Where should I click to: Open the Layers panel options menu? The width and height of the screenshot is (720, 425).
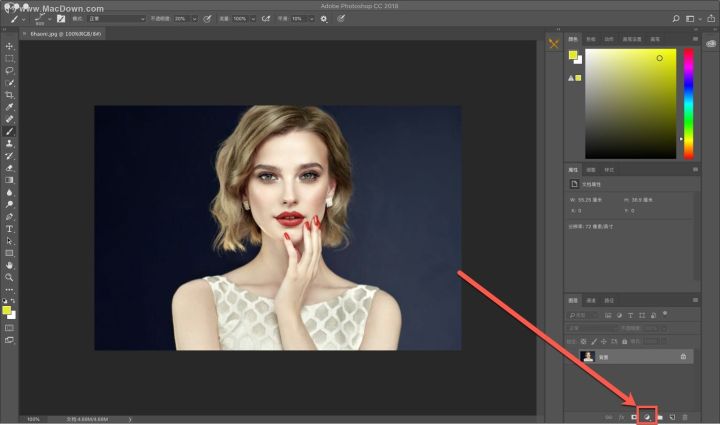point(695,300)
